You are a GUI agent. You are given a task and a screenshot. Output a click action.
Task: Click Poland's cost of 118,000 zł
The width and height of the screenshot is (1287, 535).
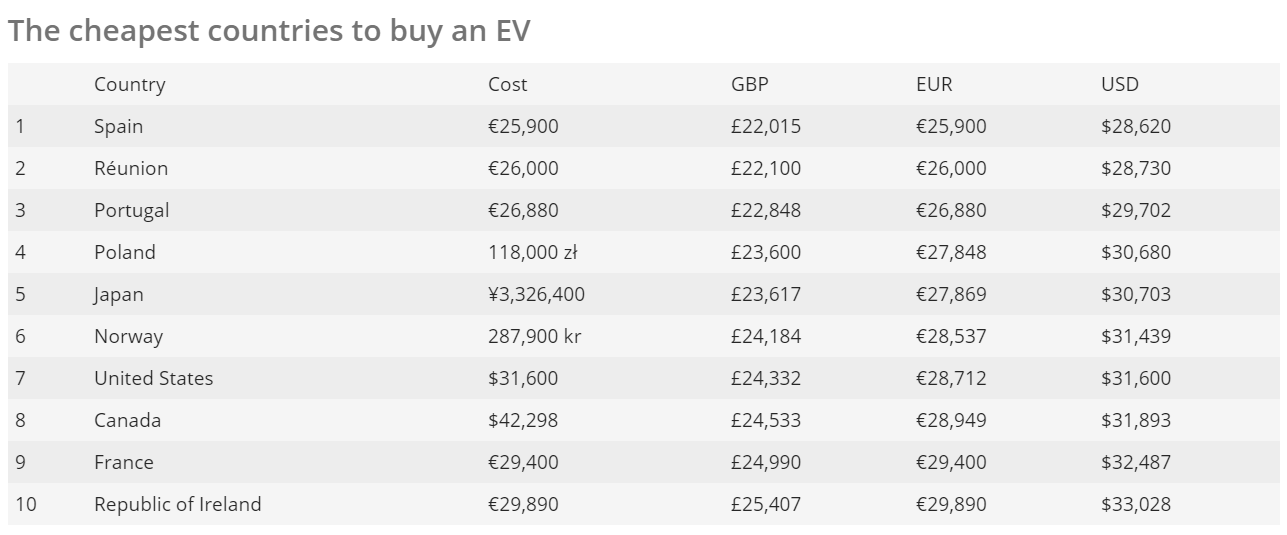pyautogui.click(x=533, y=253)
